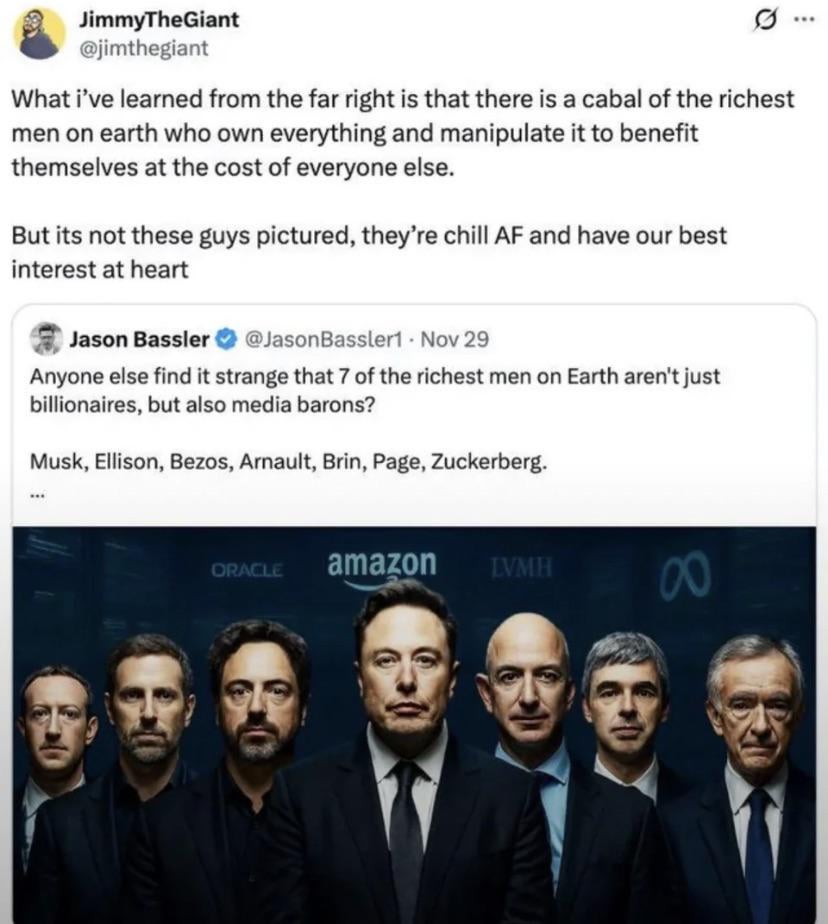This screenshot has width=828, height=924.
Task: Click the JimmyTheGiant display name
Action: 157,19
